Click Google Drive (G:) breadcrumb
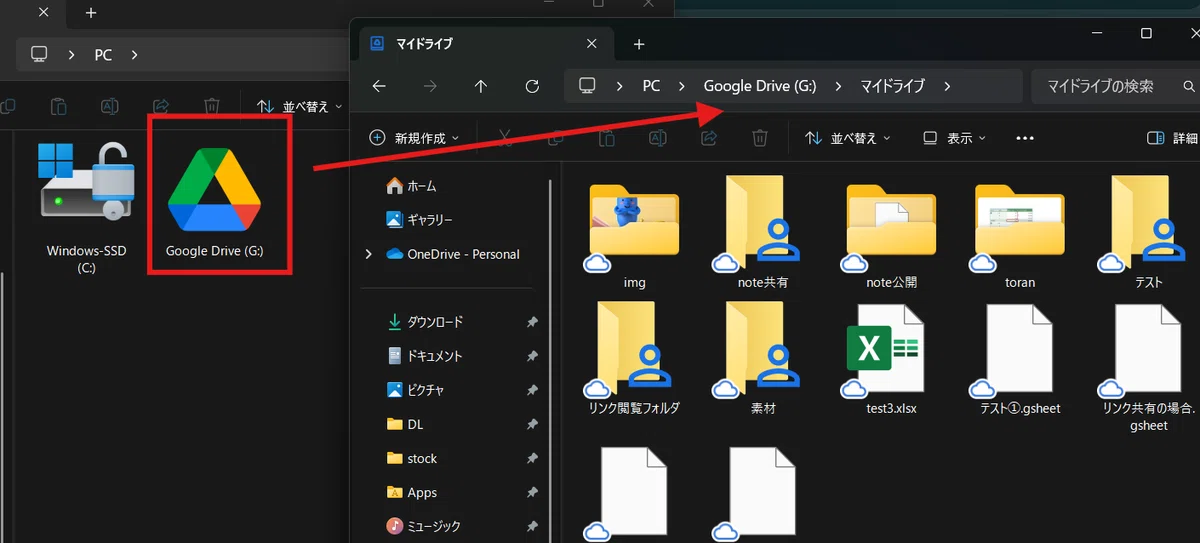1200x543 pixels. point(760,86)
